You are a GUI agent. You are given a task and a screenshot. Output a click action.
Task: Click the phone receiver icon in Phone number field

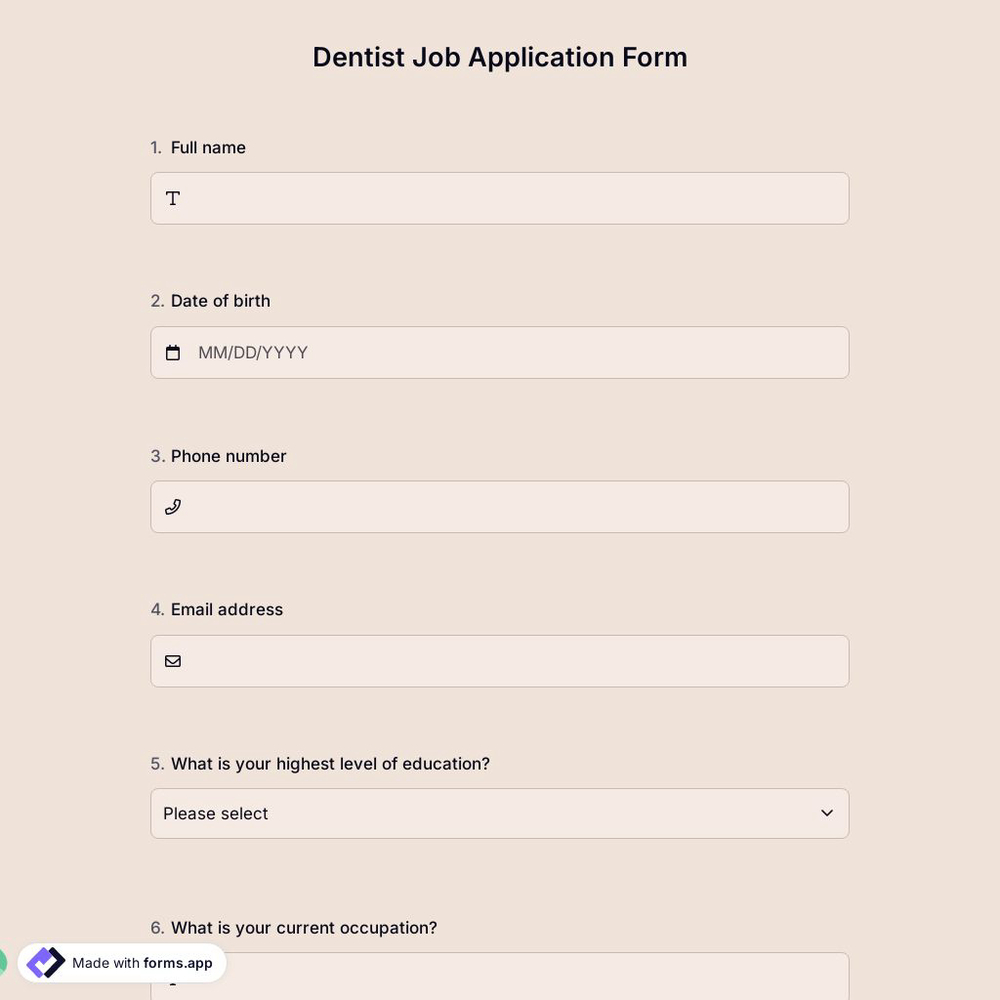(172, 507)
